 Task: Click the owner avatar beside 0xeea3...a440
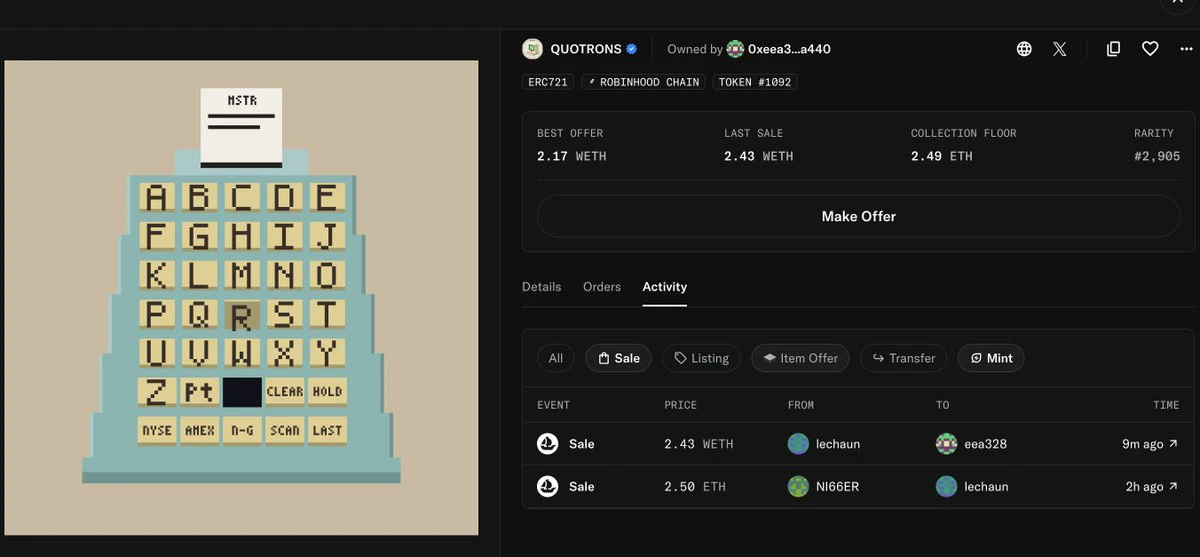coord(735,49)
